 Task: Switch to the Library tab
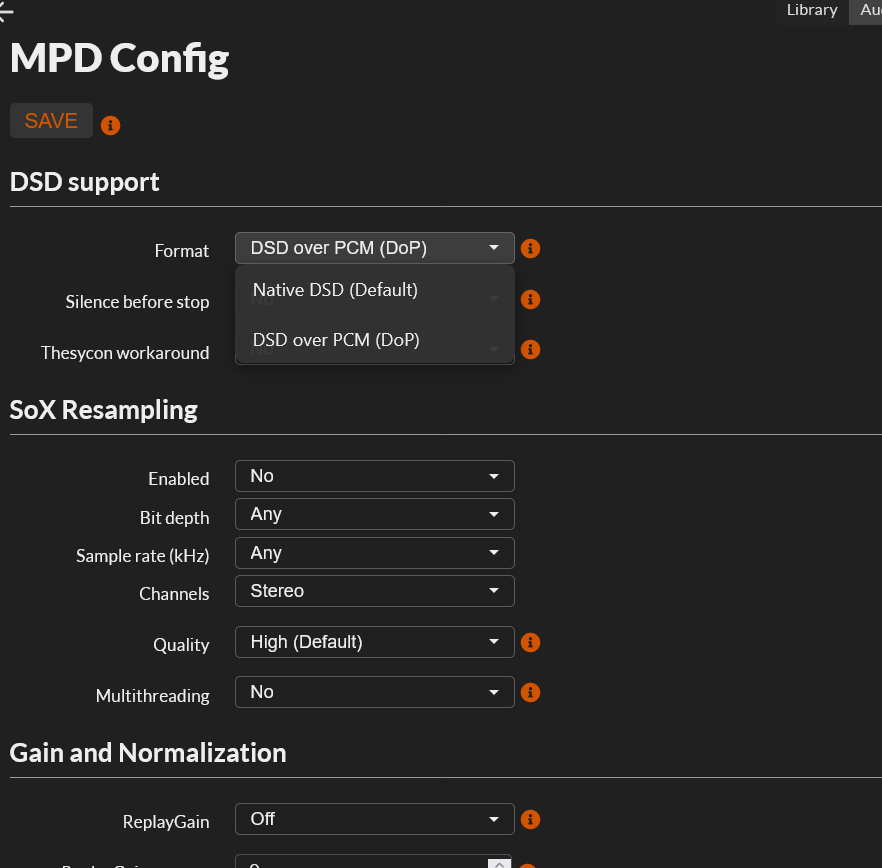(812, 10)
